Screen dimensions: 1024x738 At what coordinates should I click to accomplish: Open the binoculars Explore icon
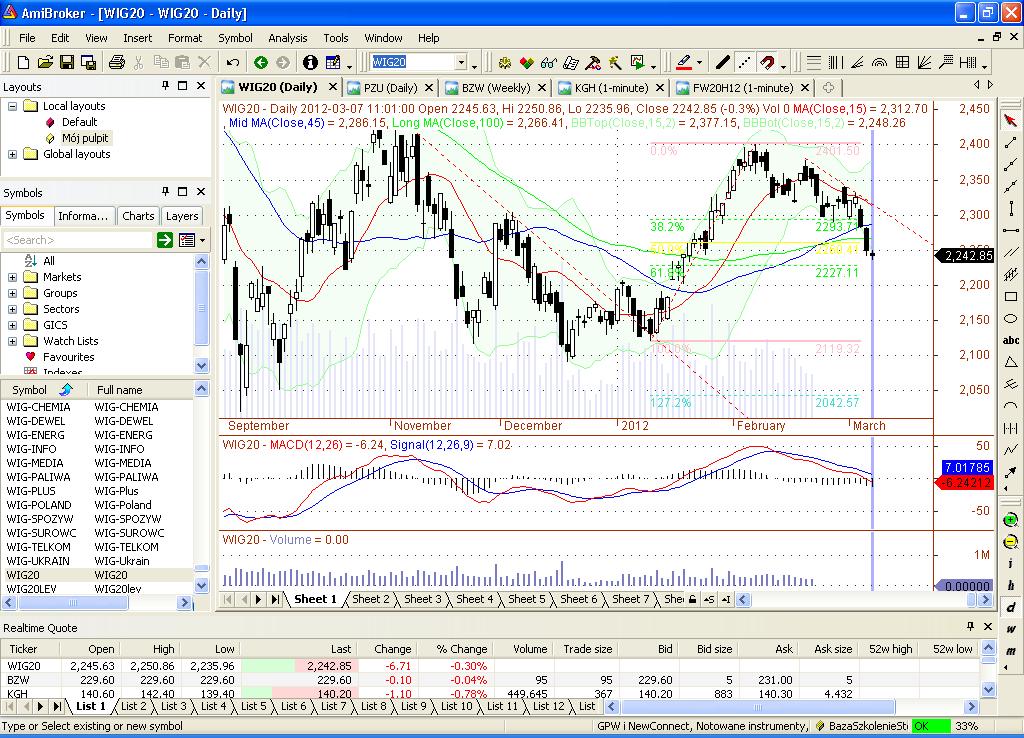point(549,62)
